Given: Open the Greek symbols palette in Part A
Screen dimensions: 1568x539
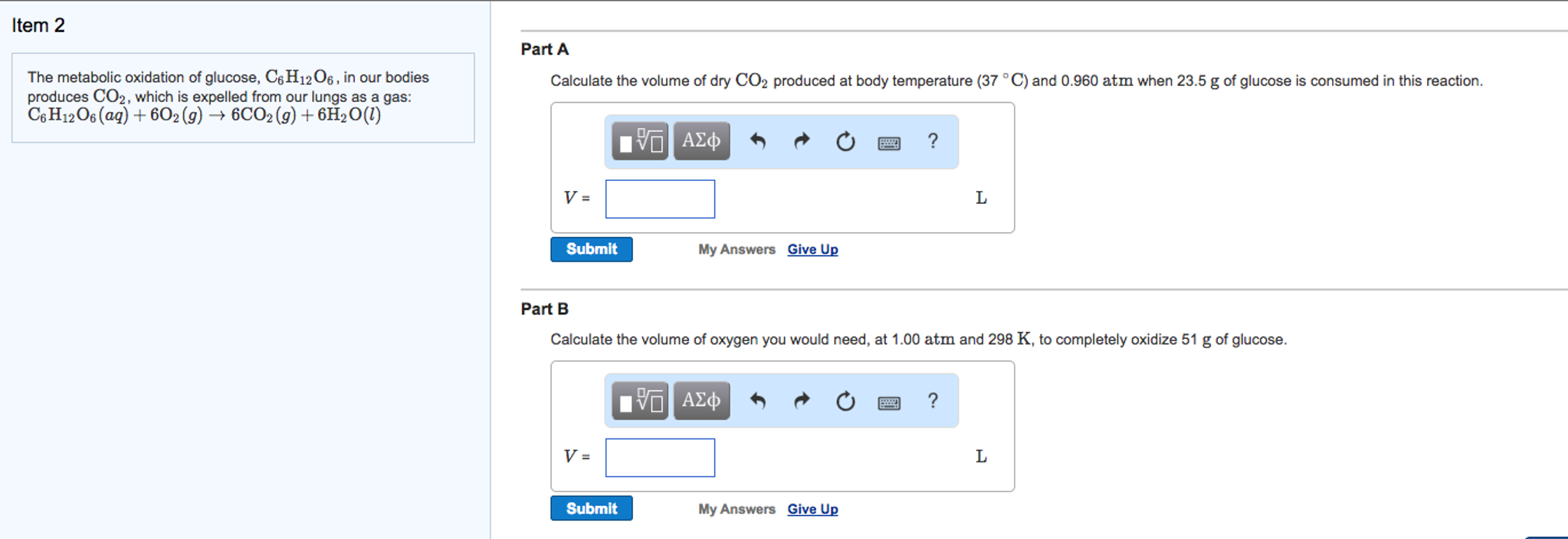Looking at the screenshot, I should click(700, 141).
